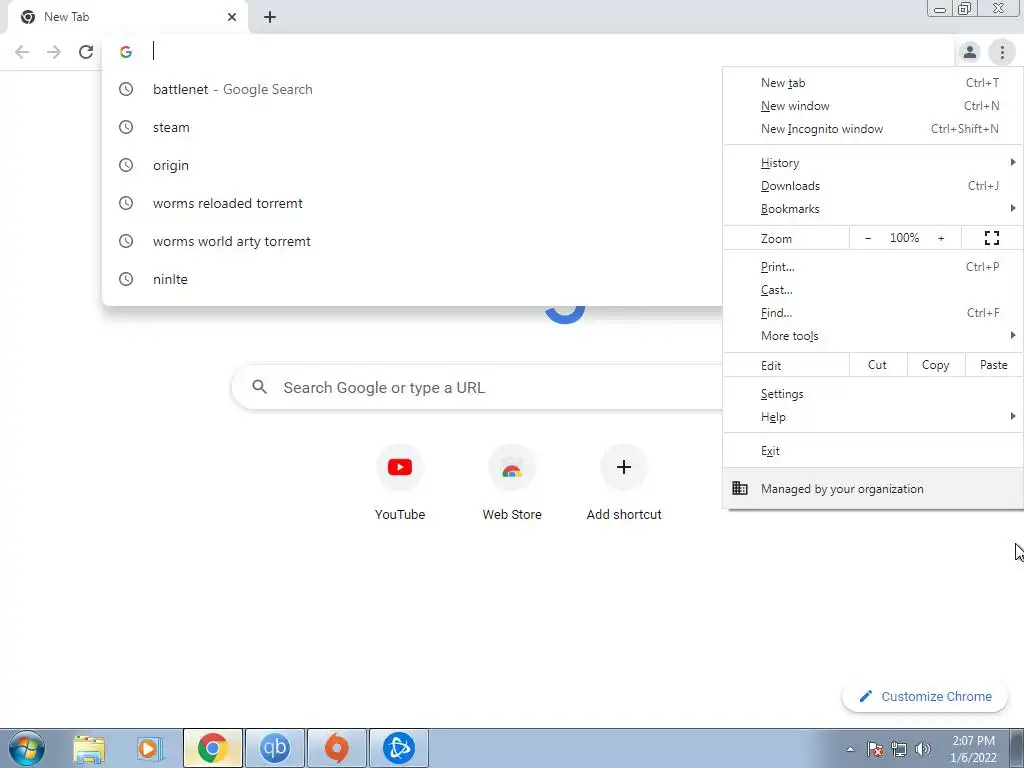Open Action Center flag tray icon
The image size is (1024, 768).
875,749
